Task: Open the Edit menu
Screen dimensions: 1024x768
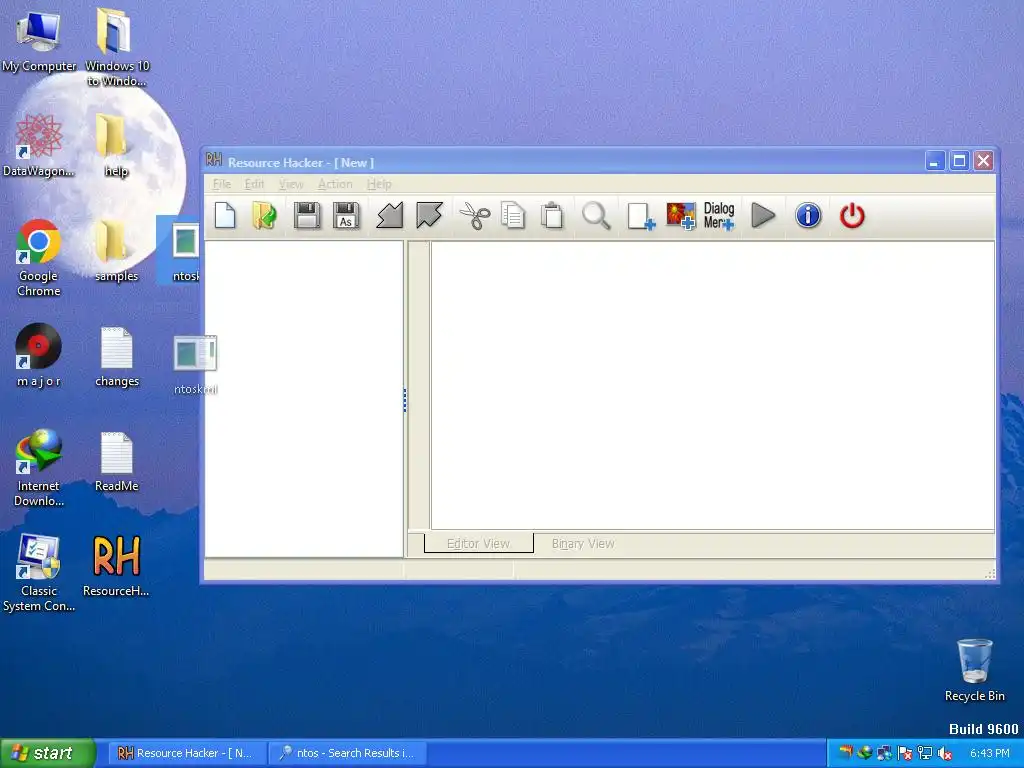Action: [x=254, y=184]
